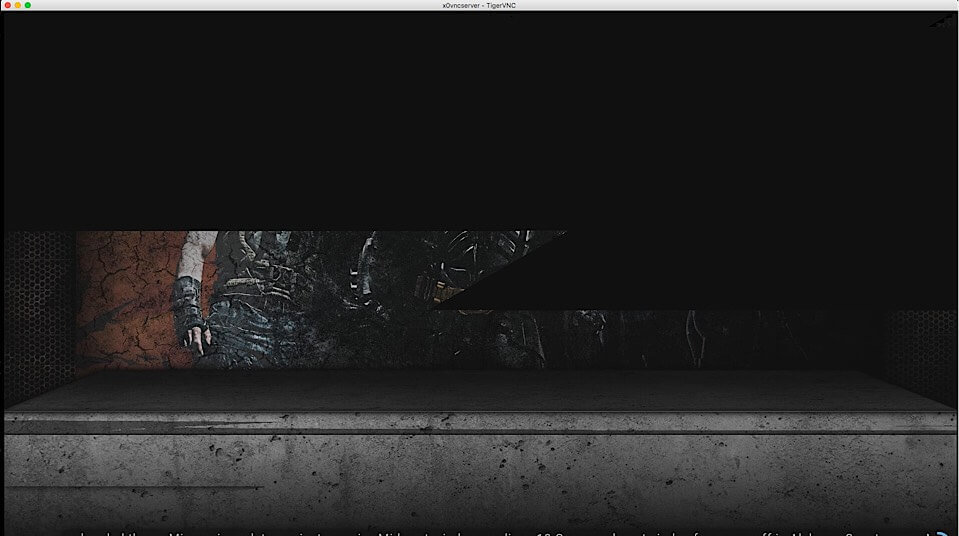Click the TigerVNC window title text
The width and height of the screenshot is (959, 536).
(479, 5)
